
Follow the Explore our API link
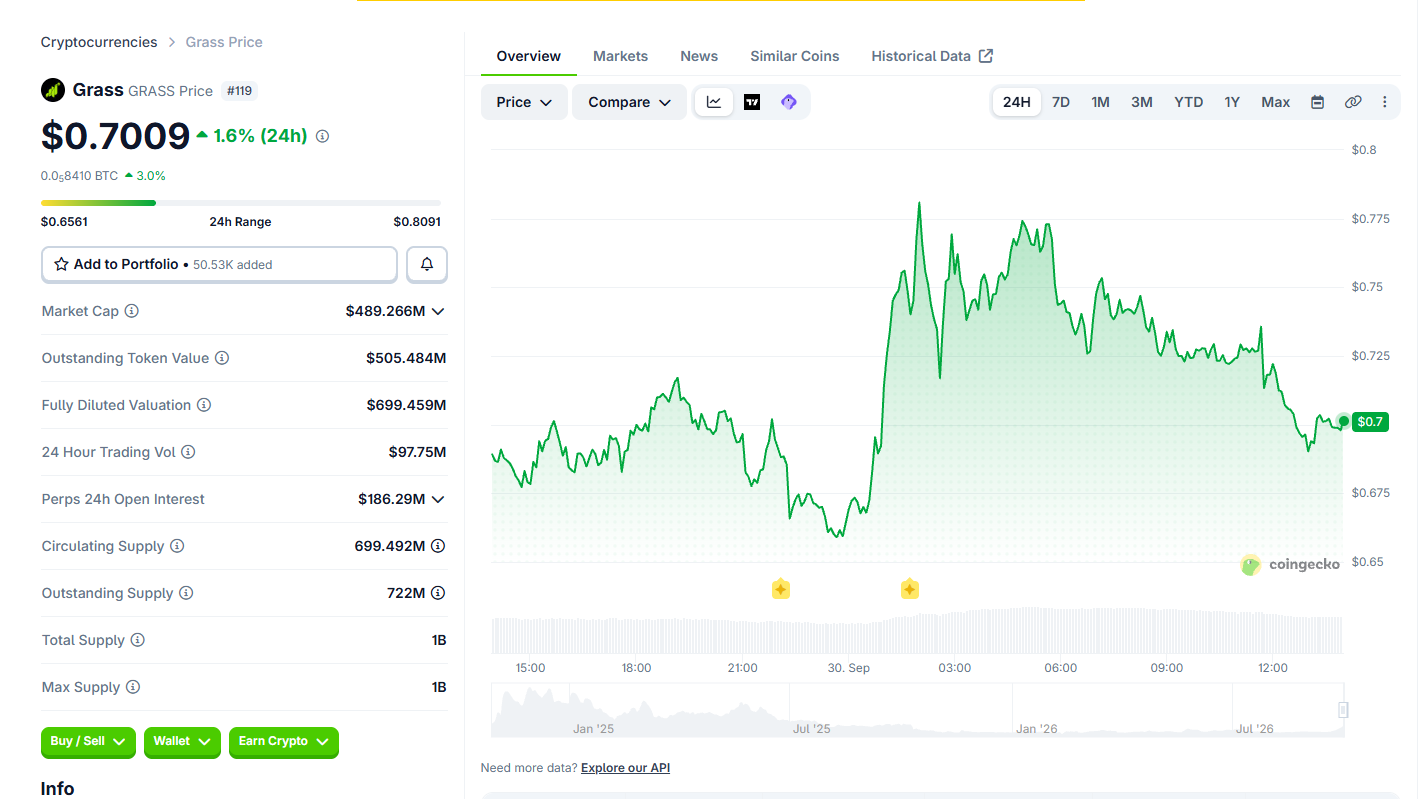[625, 768]
